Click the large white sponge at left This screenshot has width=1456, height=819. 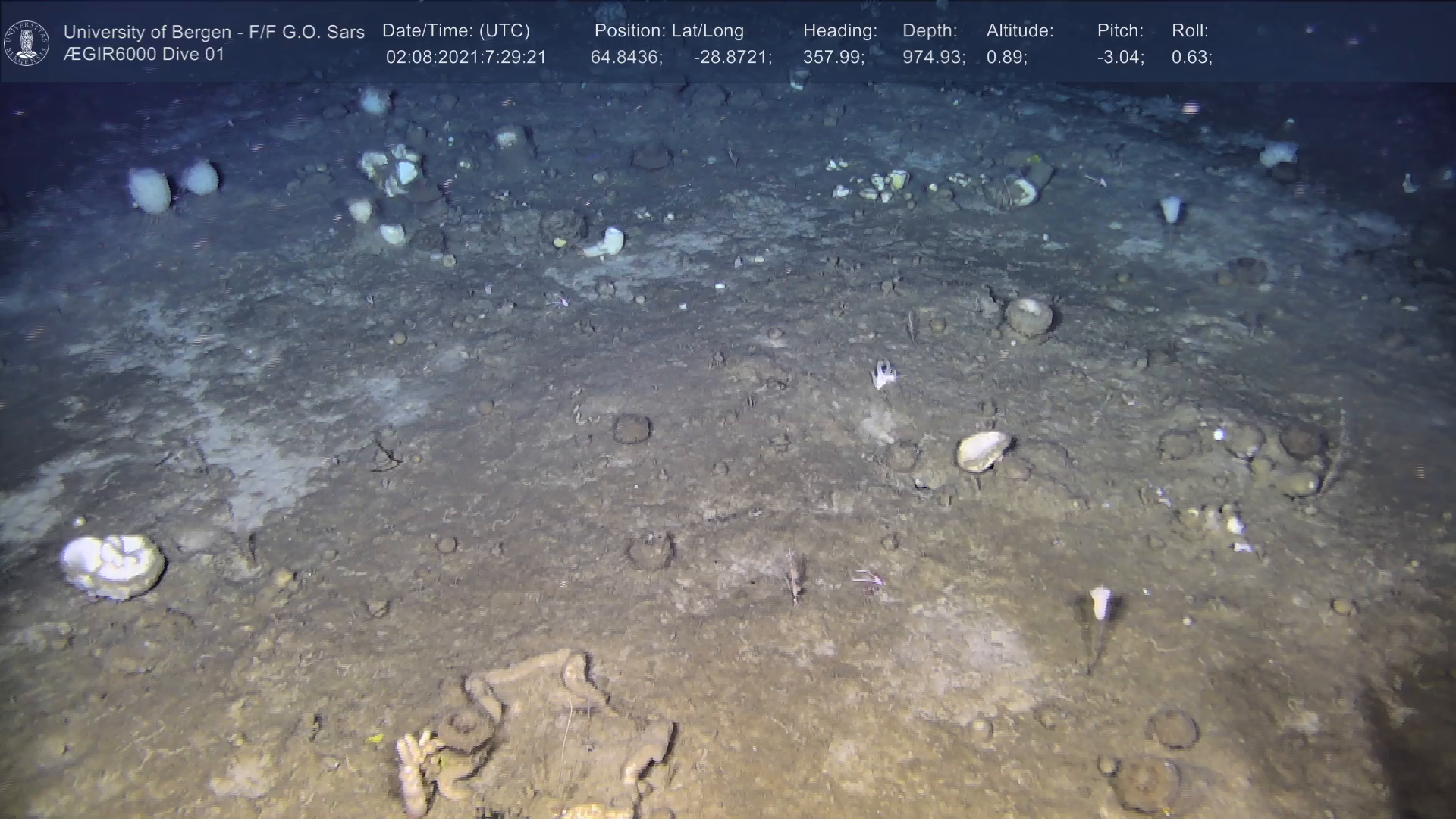112,565
